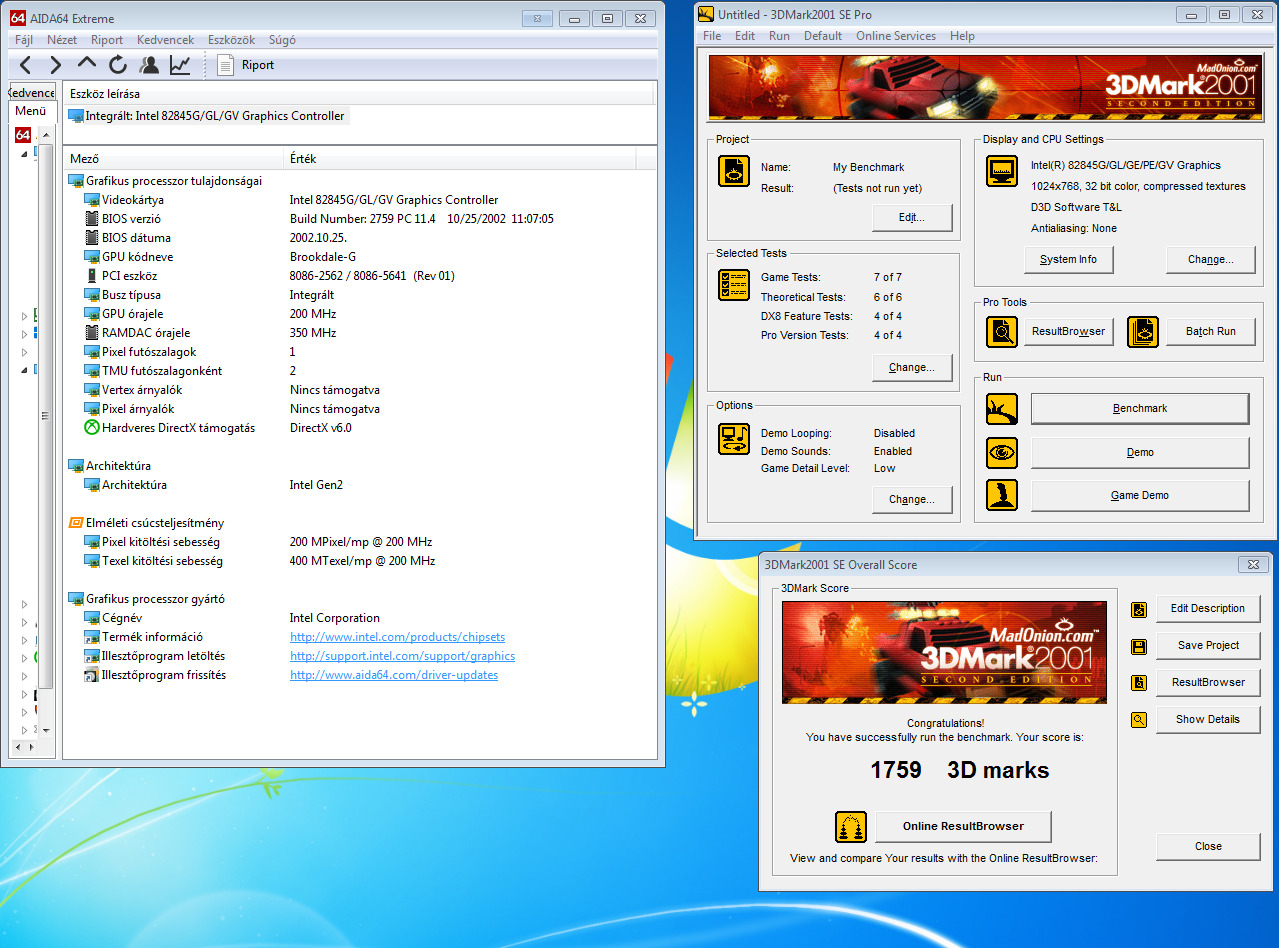Go forward with AIDA64 right arrow
This screenshot has height=948, width=1279.
(55, 65)
